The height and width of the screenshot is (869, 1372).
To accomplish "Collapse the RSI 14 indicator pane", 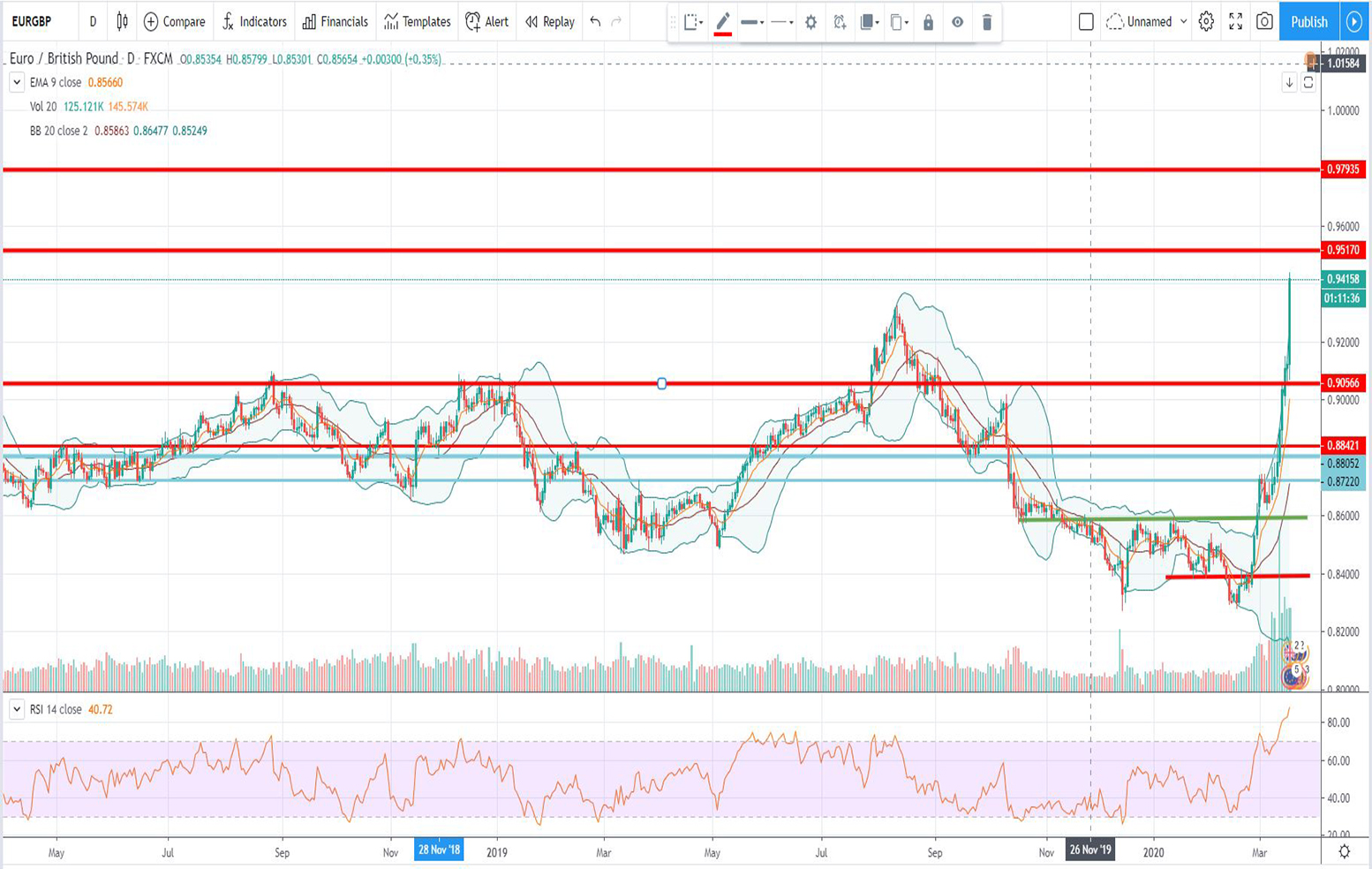I will (15, 709).
